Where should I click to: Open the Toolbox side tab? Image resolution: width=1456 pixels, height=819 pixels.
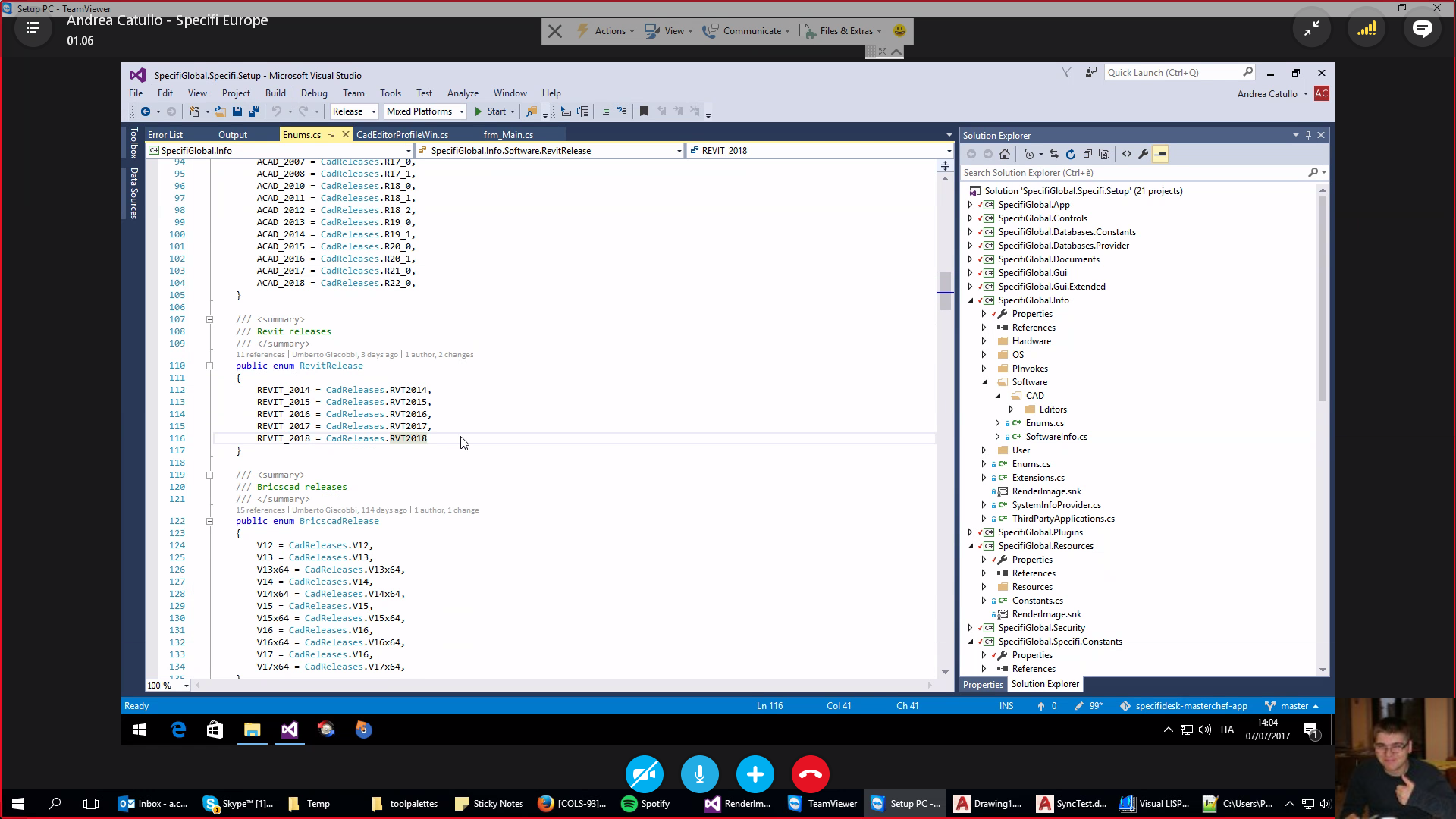[133, 143]
